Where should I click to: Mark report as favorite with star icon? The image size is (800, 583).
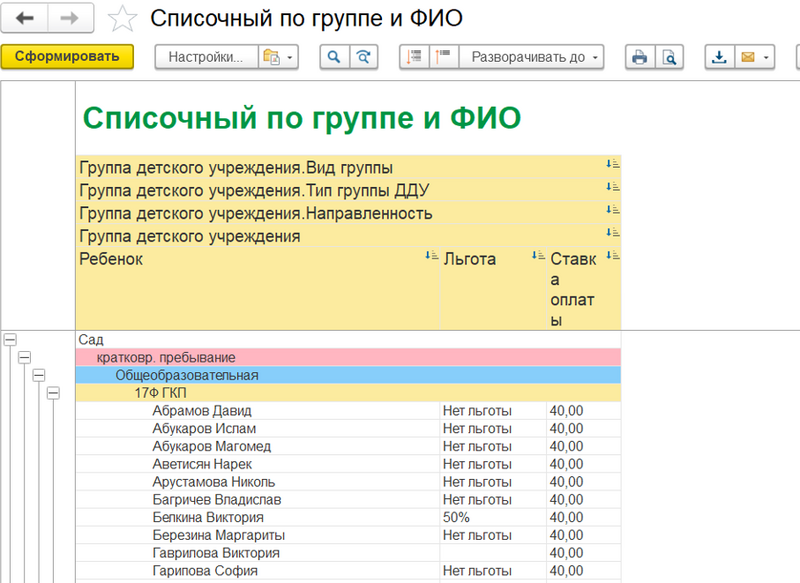point(122,17)
